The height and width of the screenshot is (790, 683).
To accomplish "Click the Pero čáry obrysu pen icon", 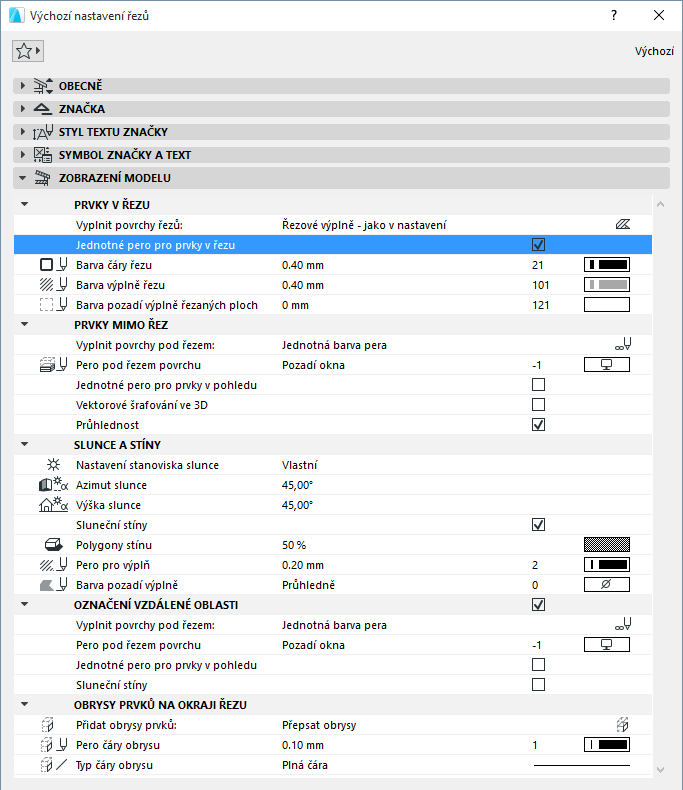I will 53,745.
